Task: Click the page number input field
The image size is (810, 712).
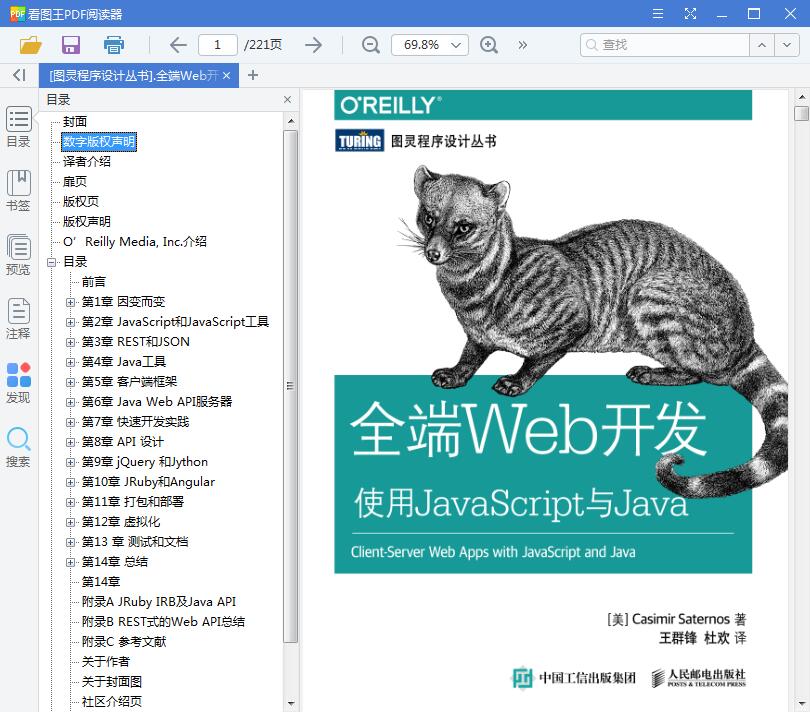Action: pos(217,45)
